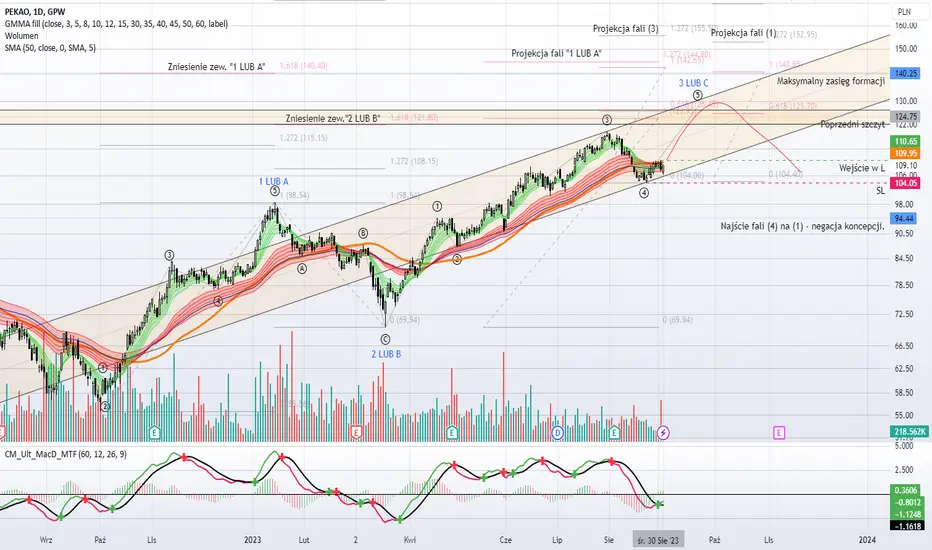932x550 pixels.
Task: Click the CM_Ult_MacD_MTF indicator title
Action: coord(65,454)
